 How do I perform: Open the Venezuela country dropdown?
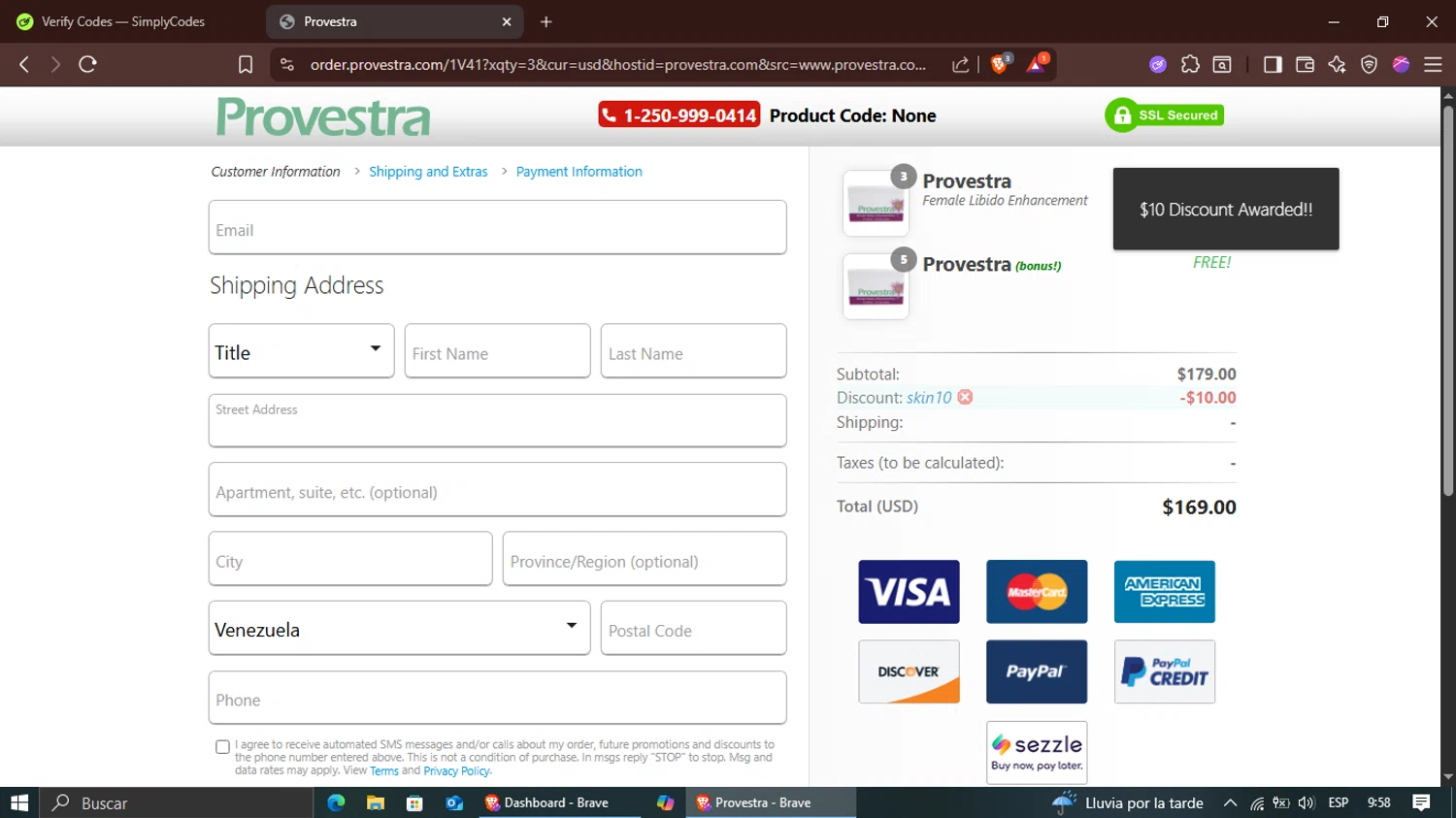click(x=399, y=628)
